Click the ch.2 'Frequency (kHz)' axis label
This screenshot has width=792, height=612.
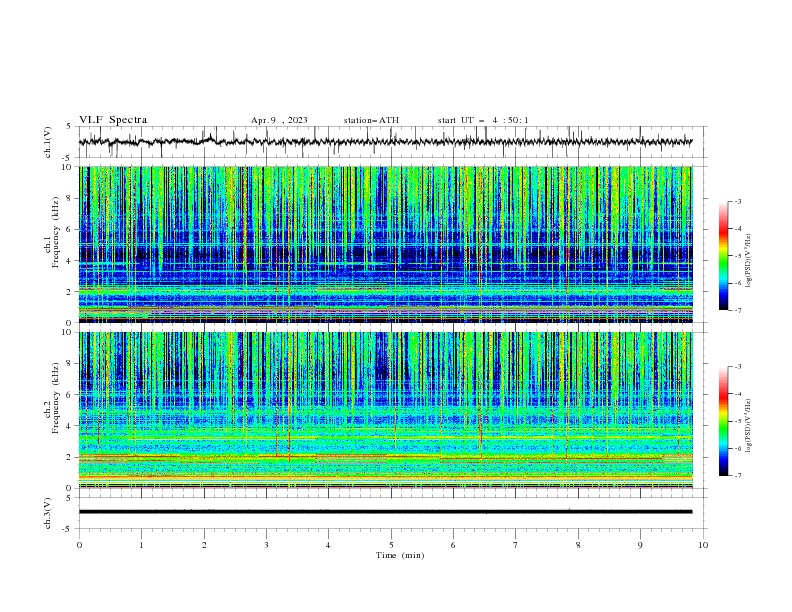click(x=56, y=398)
